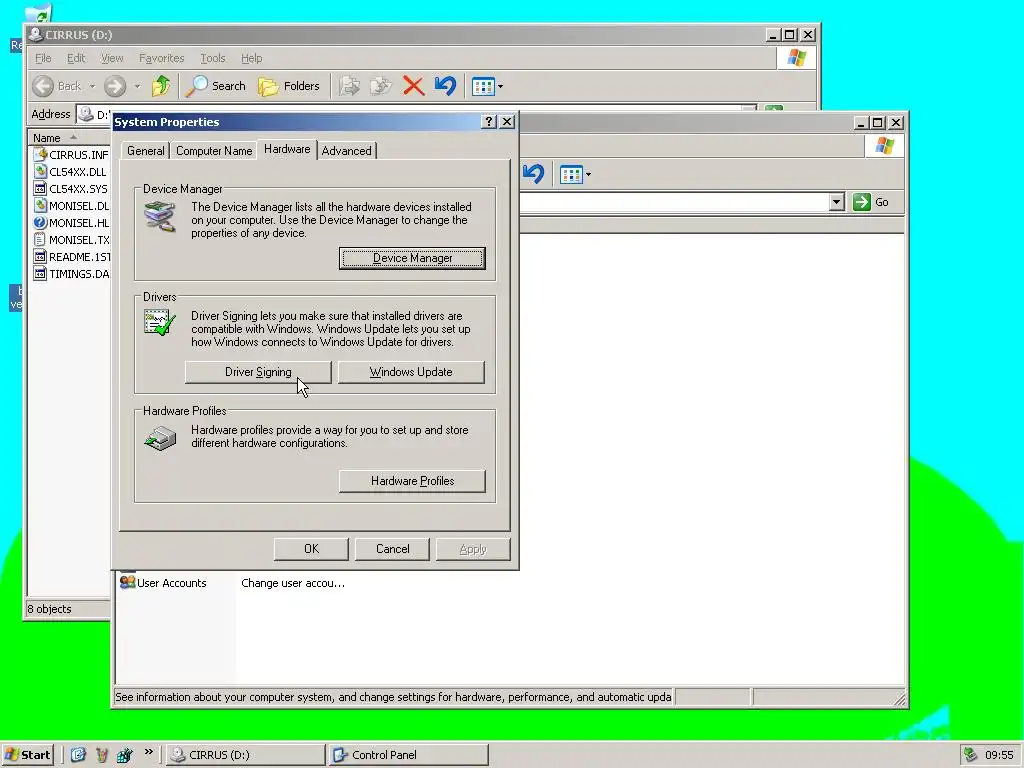Expand the quick launch overflow chevron
Image resolution: width=1024 pixels, height=768 pixels.
coord(148,752)
